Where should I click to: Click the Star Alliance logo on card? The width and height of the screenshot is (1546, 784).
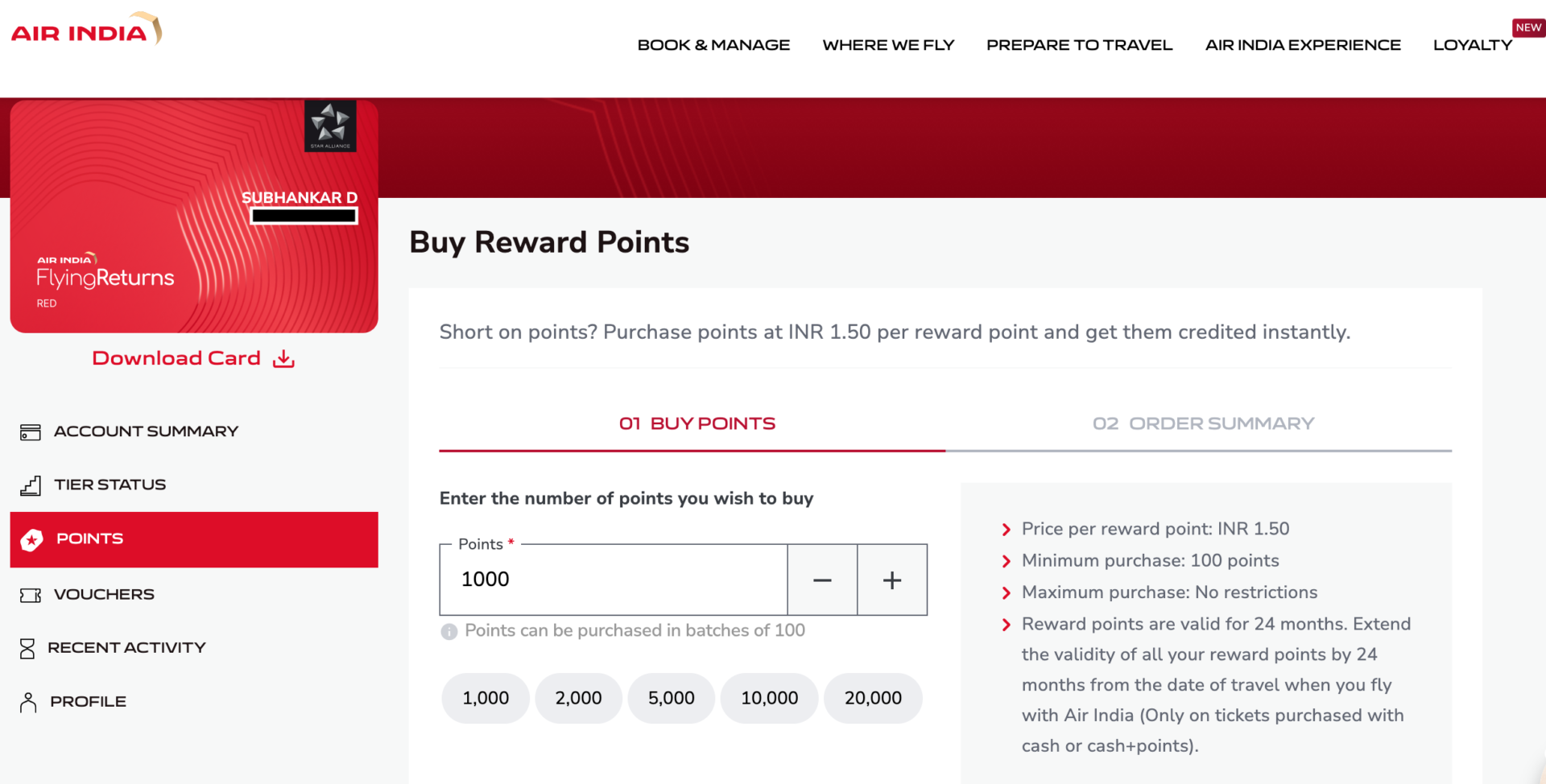click(x=330, y=126)
